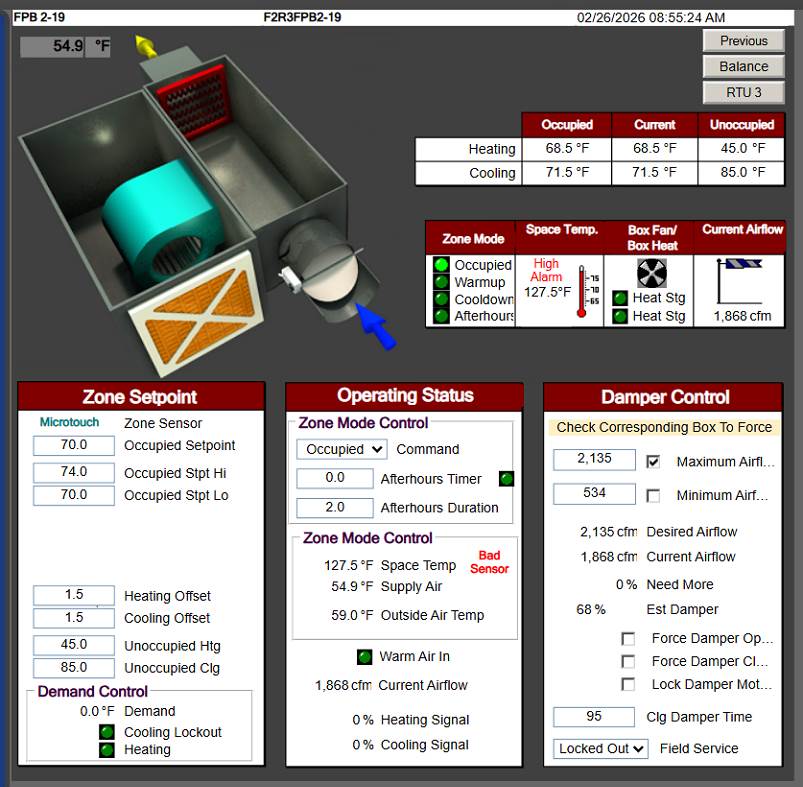803x787 pixels.
Task: Click the box fan icon
Action: click(x=652, y=273)
